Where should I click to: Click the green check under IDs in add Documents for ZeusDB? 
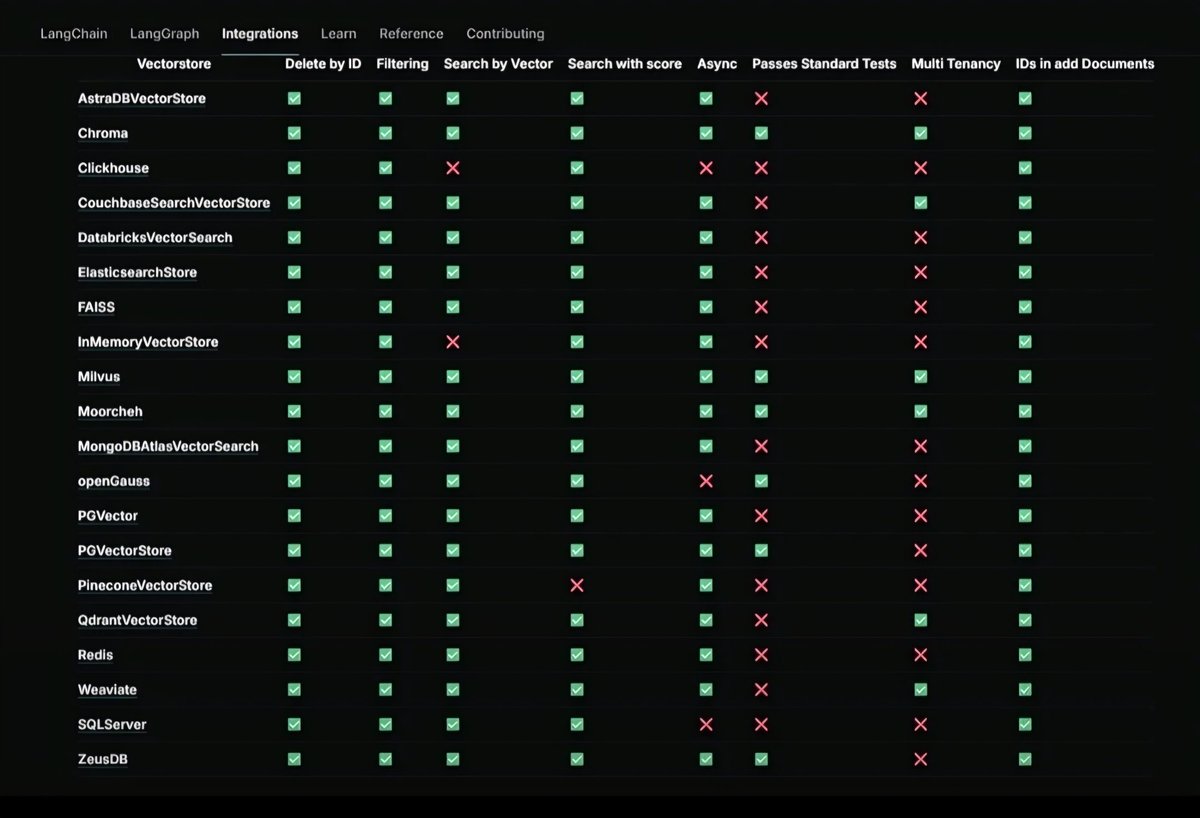pos(1024,759)
